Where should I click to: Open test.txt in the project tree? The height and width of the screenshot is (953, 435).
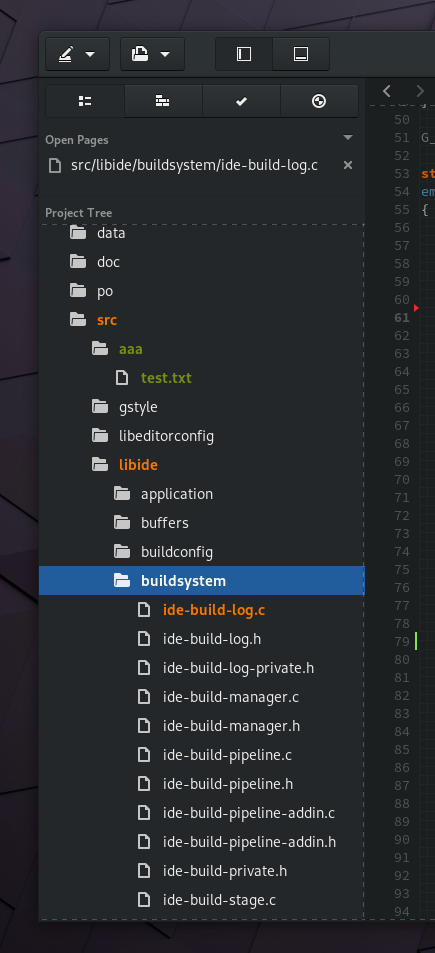coord(166,377)
